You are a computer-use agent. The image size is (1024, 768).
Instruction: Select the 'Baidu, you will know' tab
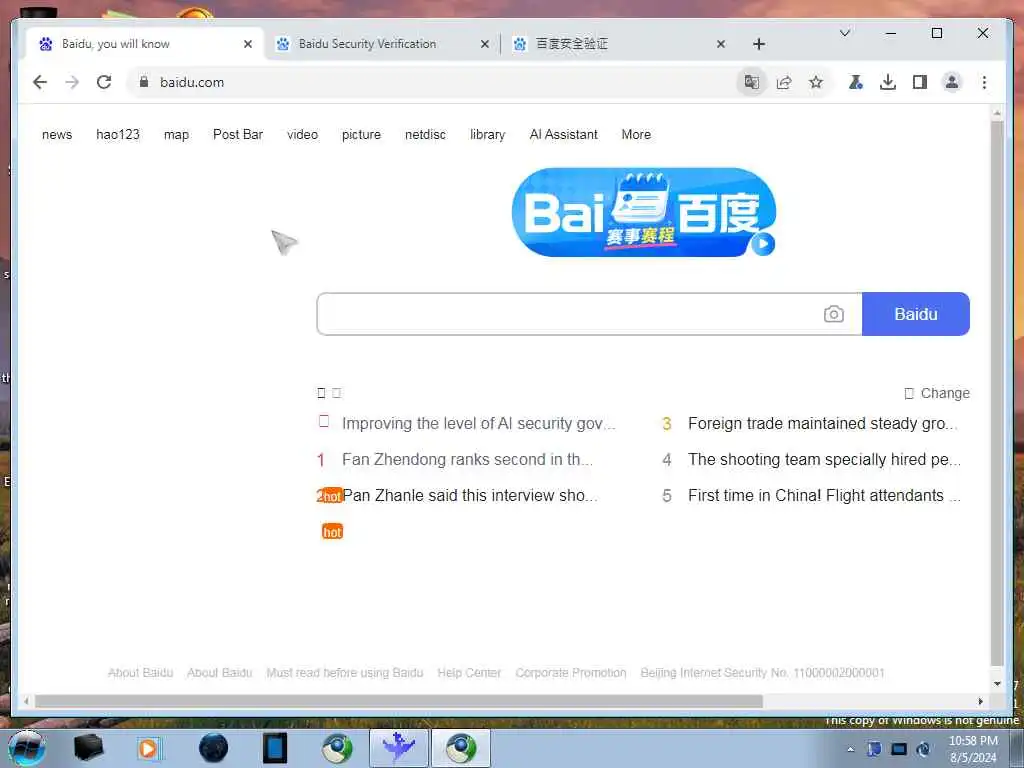[x=144, y=44]
